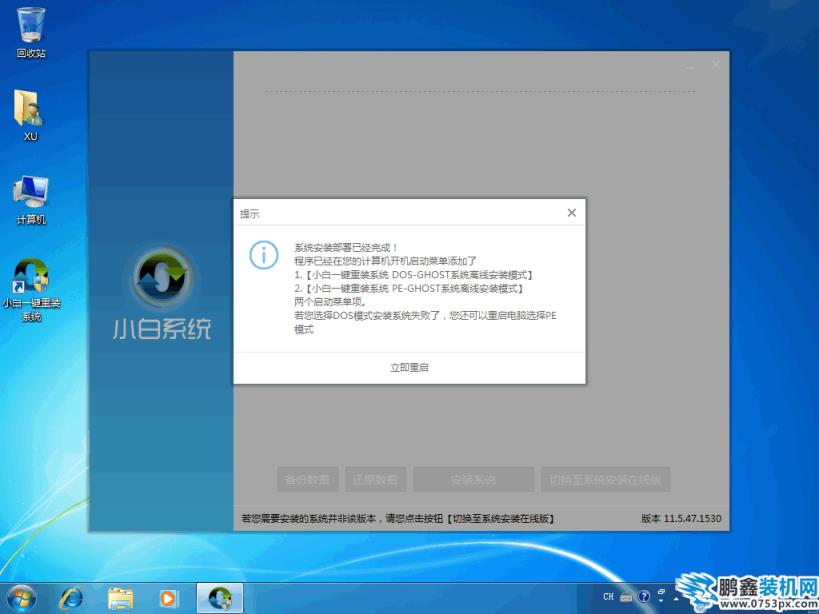
Task: Click the 程序已经在您的计算机开机启动菜单添加了 line
Action: tap(386, 261)
